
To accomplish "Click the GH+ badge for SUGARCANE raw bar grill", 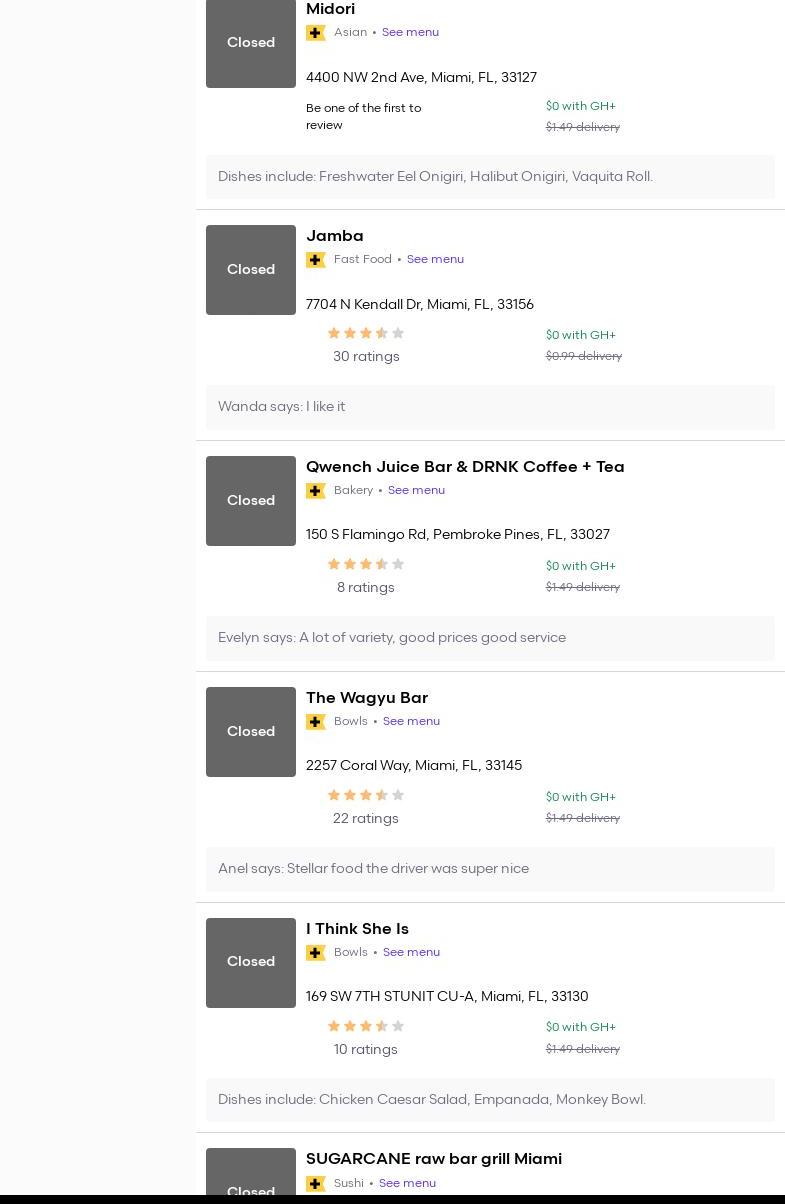I will click(x=316, y=1184).
